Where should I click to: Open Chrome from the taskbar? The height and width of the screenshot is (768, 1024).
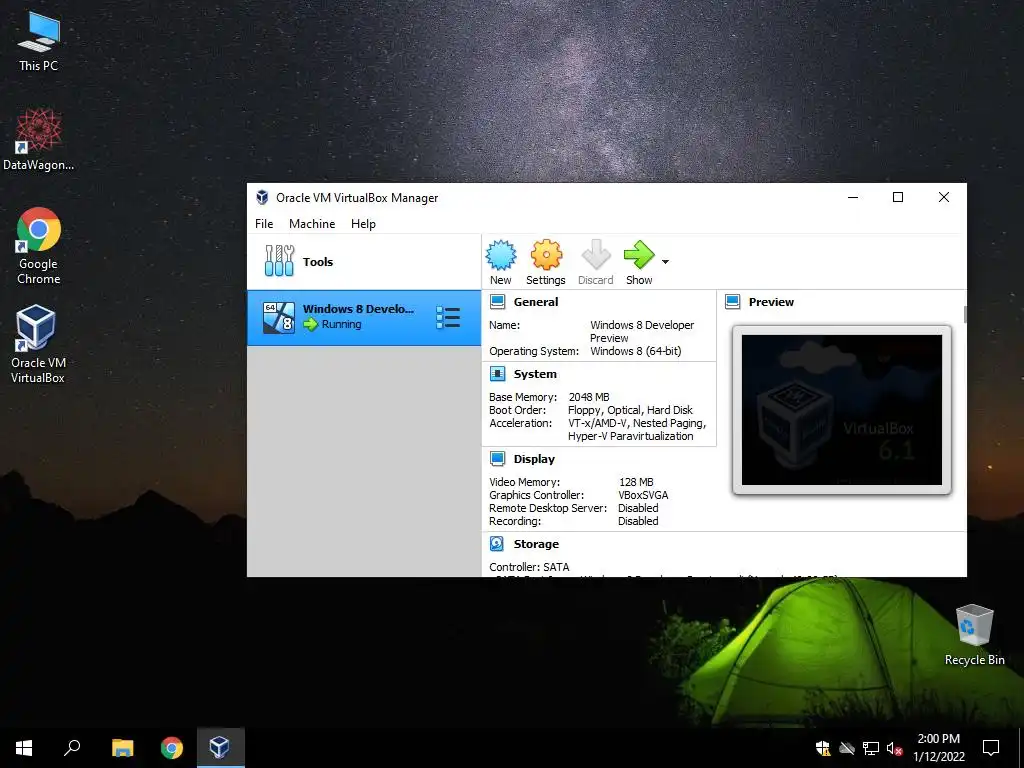[172, 748]
